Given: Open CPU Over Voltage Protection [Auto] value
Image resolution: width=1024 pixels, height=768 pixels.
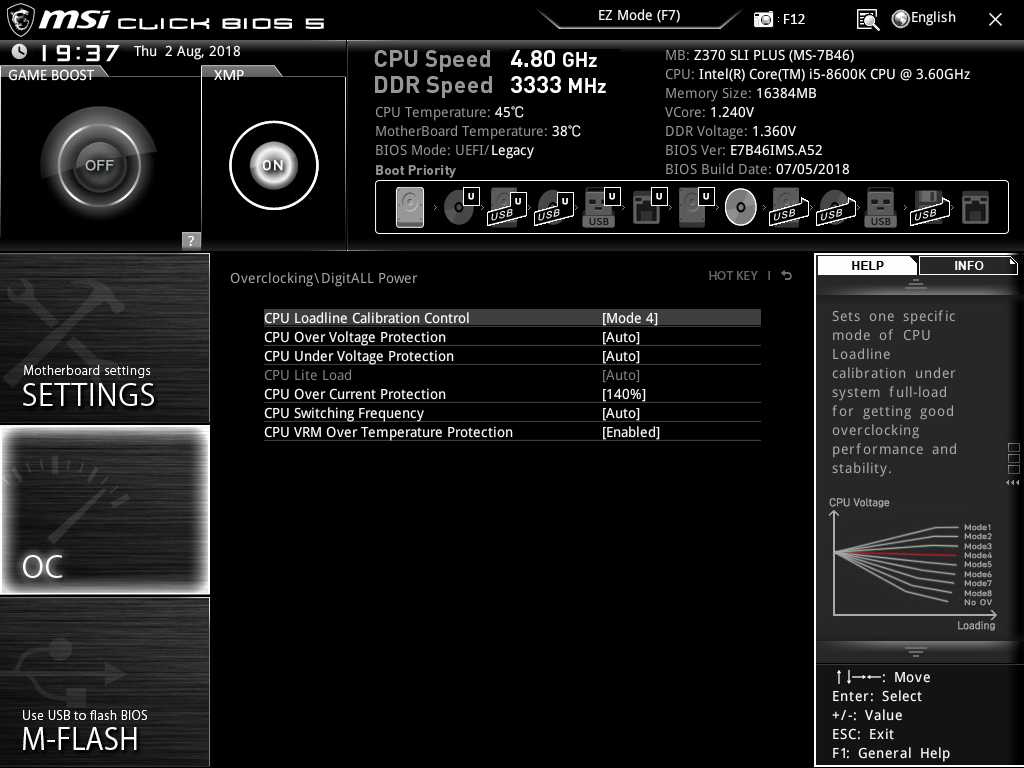Looking at the screenshot, I should coord(620,337).
